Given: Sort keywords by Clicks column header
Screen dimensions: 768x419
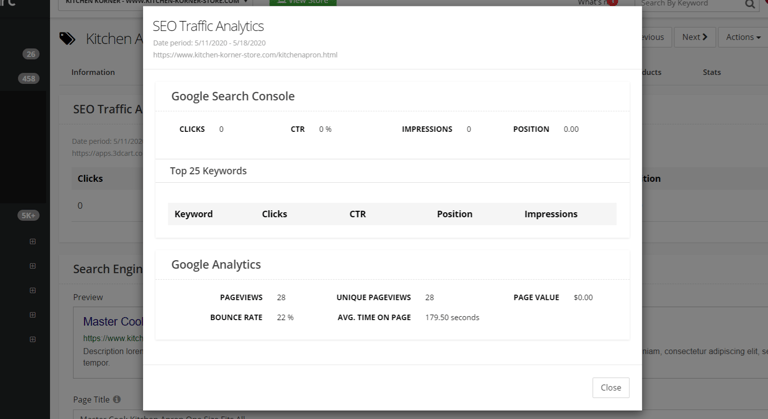Looking at the screenshot, I should click(274, 214).
